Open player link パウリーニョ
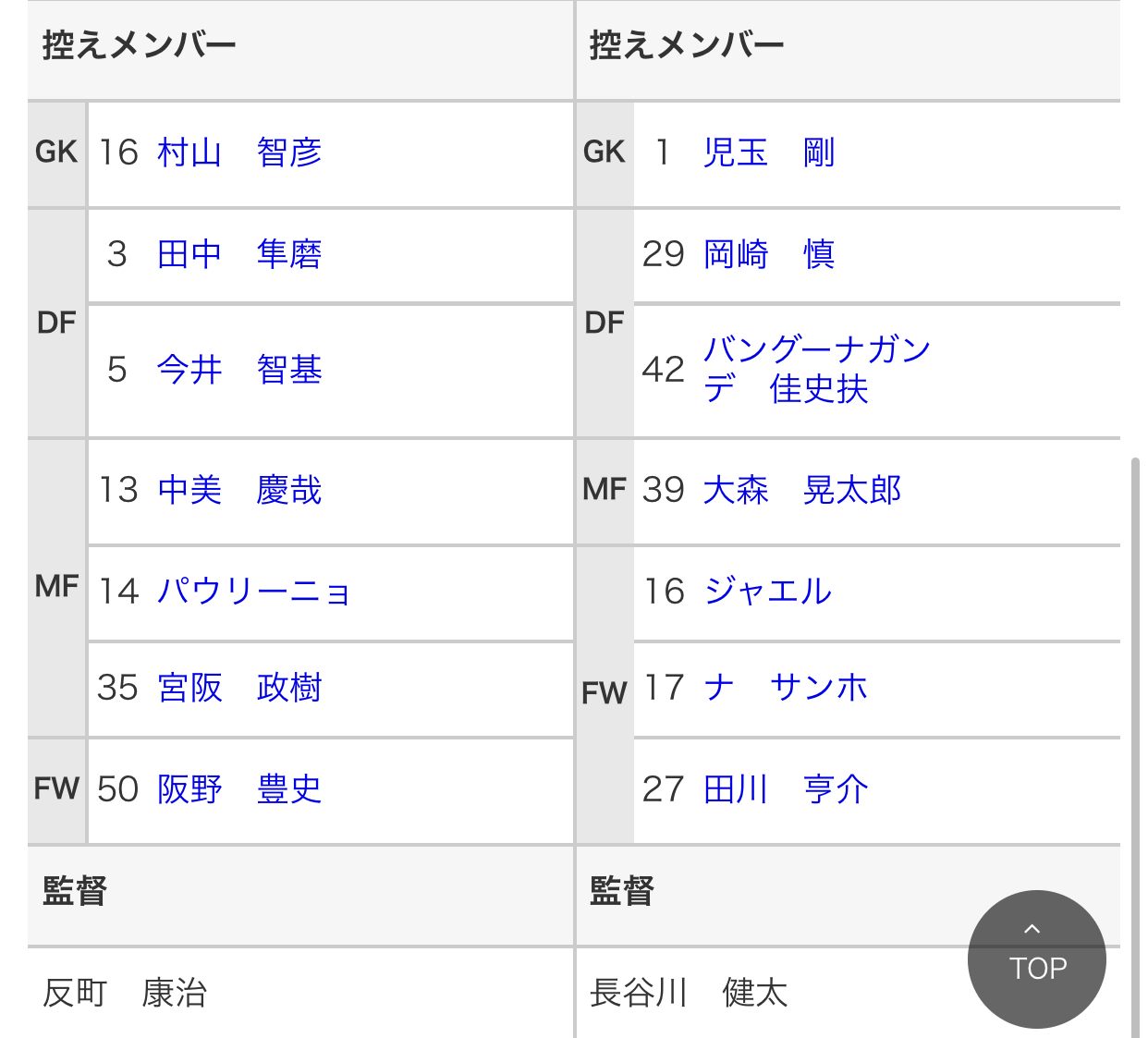 coord(253,592)
